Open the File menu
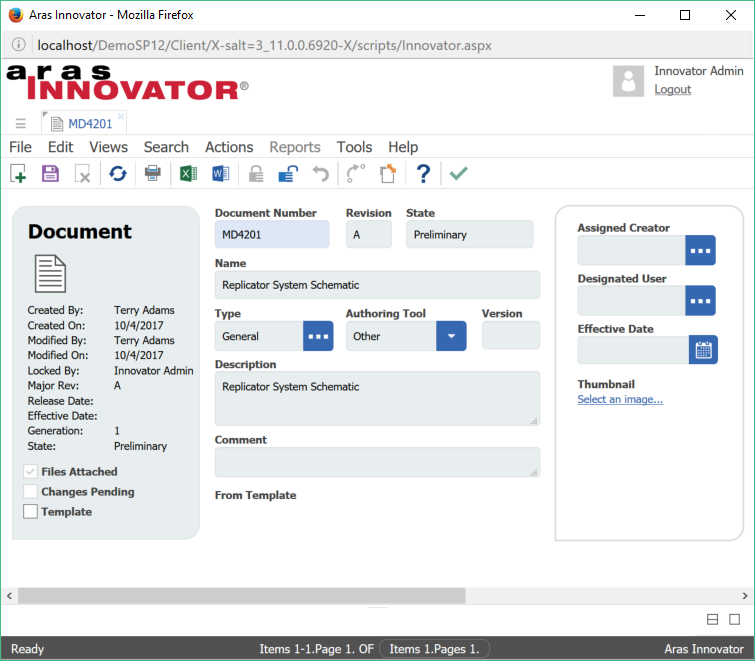 point(20,147)
